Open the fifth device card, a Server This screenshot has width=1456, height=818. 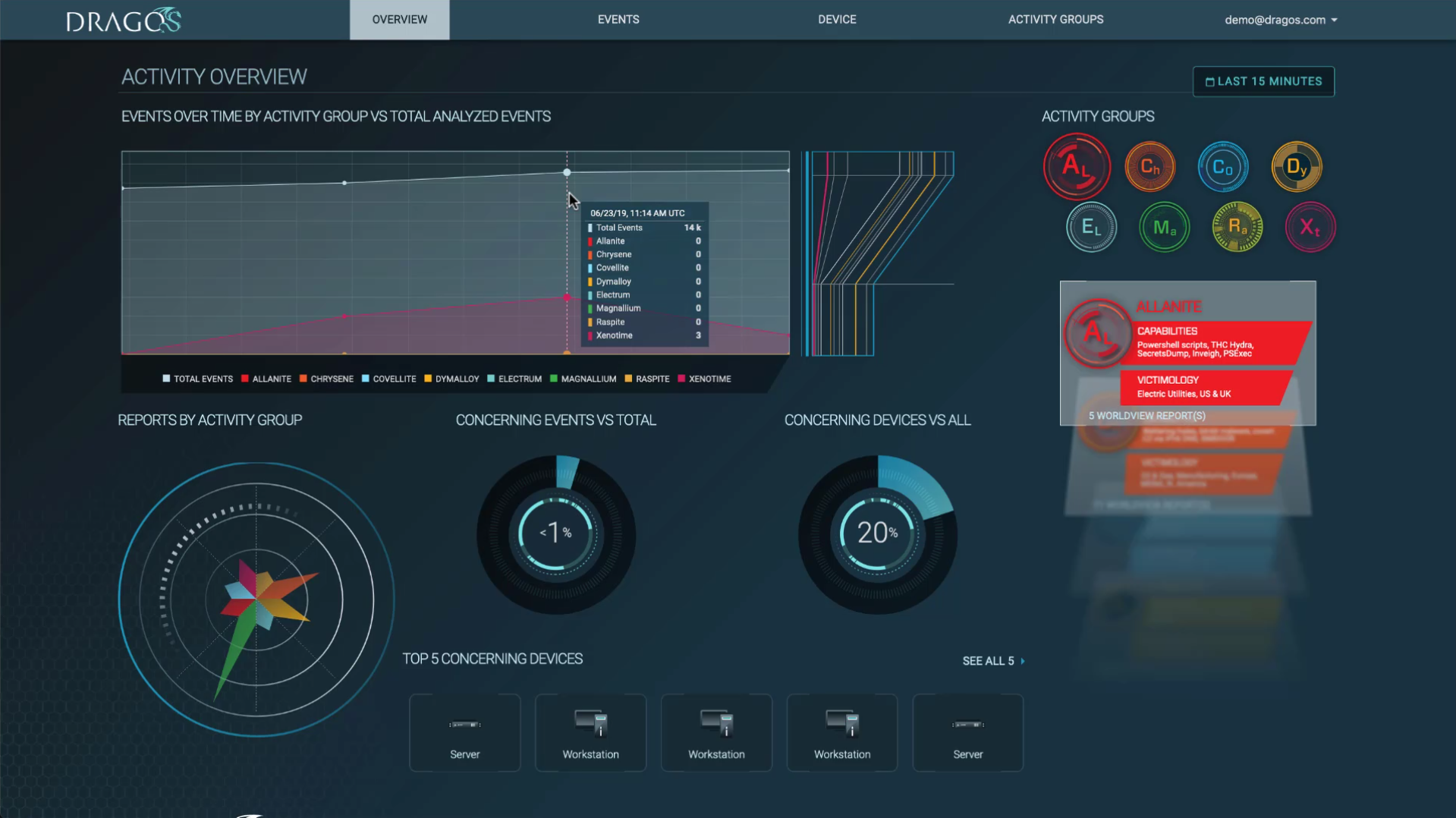coord(967,732)
